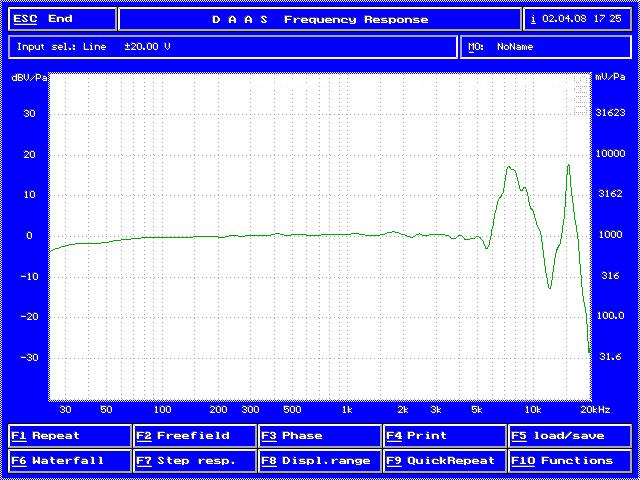Image resolution: width=640 pixels, height=480 pixels.
Task: Click the curve's first peak near 8 kHz
Action: (509, 167)
